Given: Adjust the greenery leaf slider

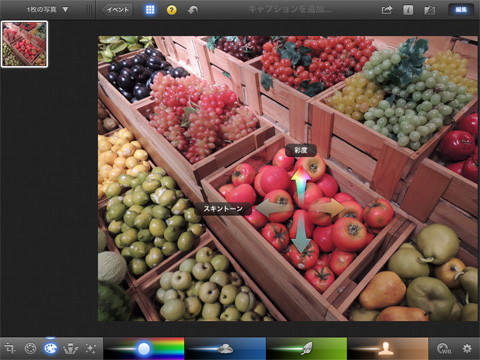Looking at the screenshot, I should (x=306, y=348).
